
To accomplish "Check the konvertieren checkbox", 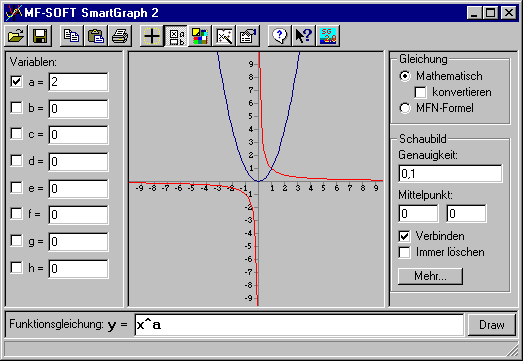I will [x=420, y=92].
